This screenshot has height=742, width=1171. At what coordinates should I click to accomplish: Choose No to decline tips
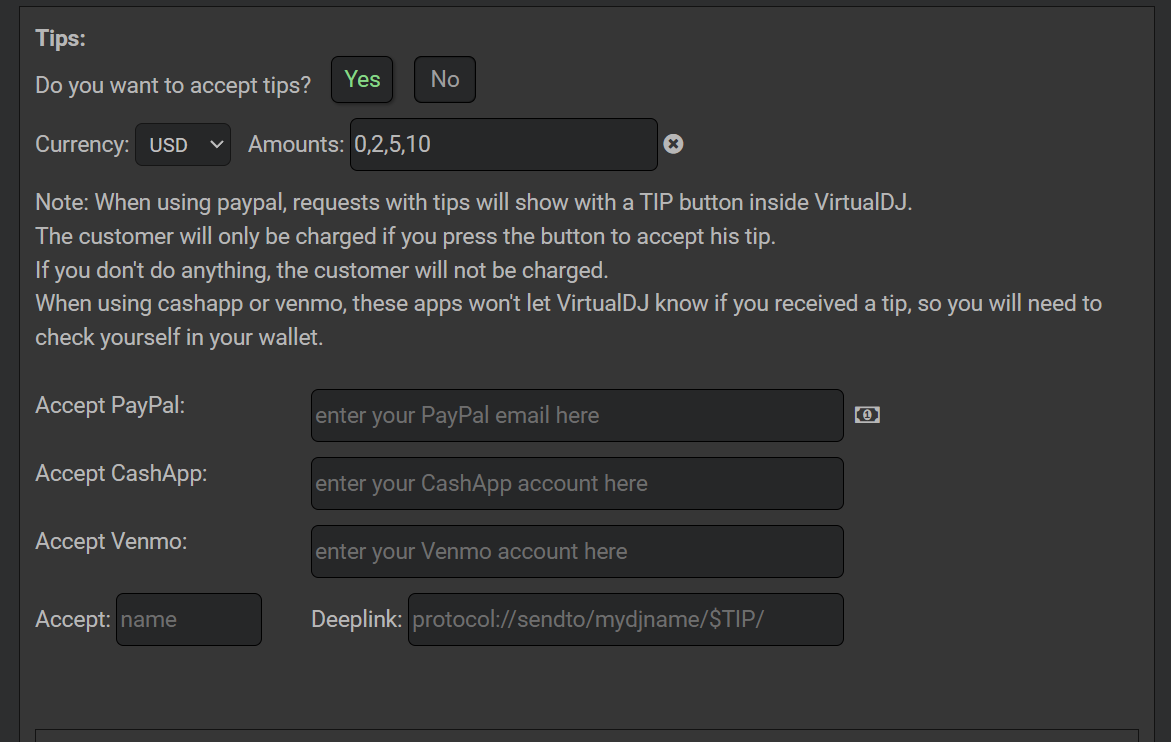tap(445, 79)
